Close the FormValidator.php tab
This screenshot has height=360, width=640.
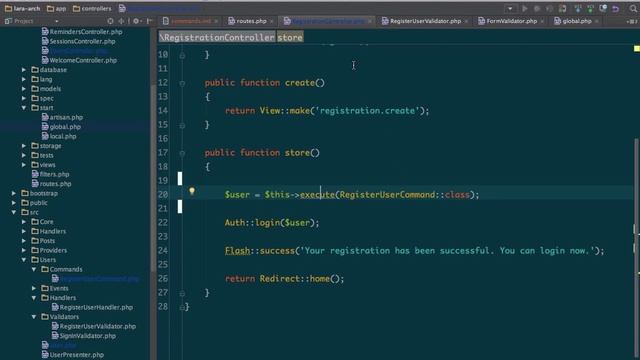pyautogui.click(x=542, y=21)
